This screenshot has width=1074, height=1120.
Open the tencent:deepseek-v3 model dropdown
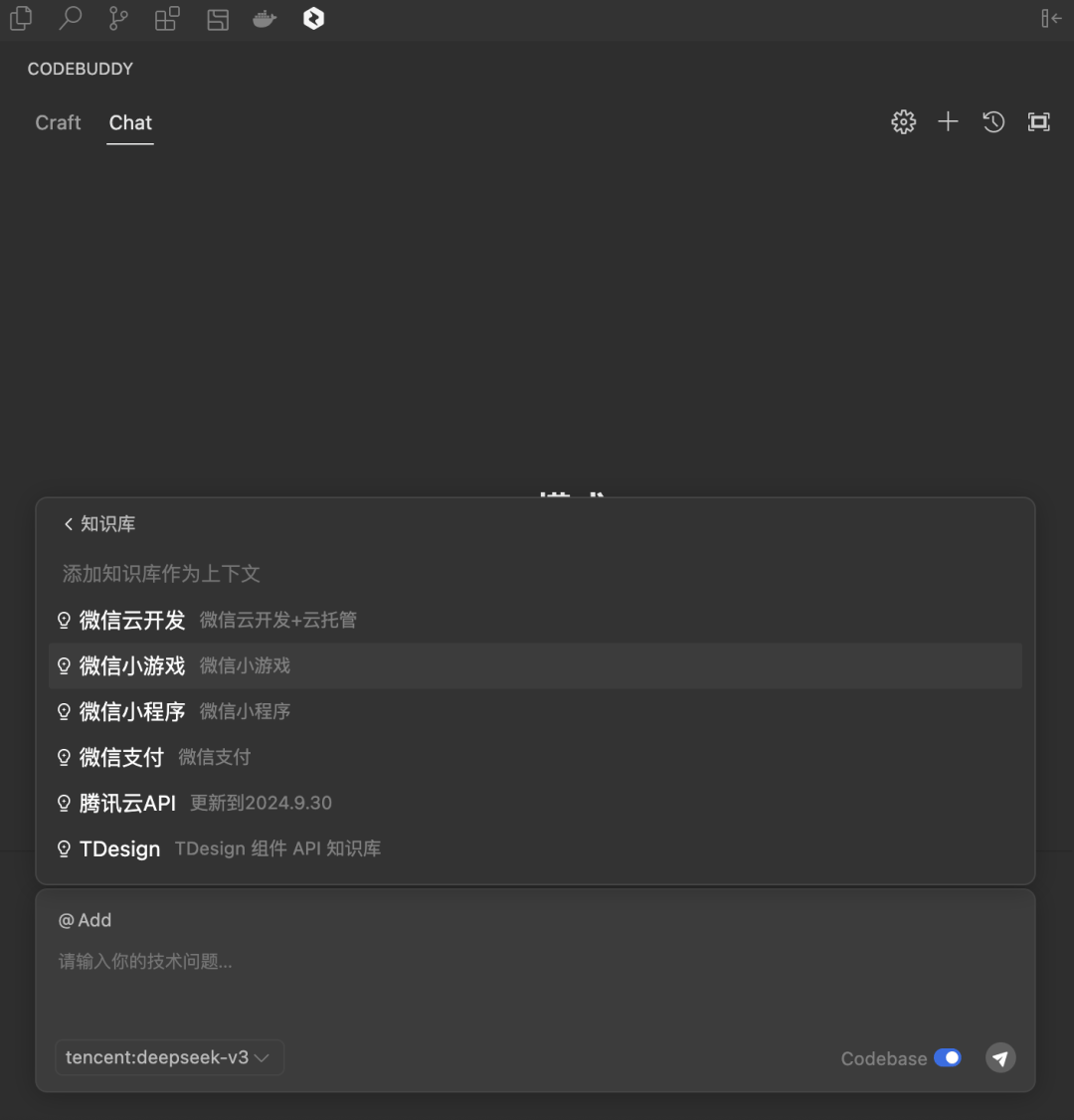coord(169,1057)
